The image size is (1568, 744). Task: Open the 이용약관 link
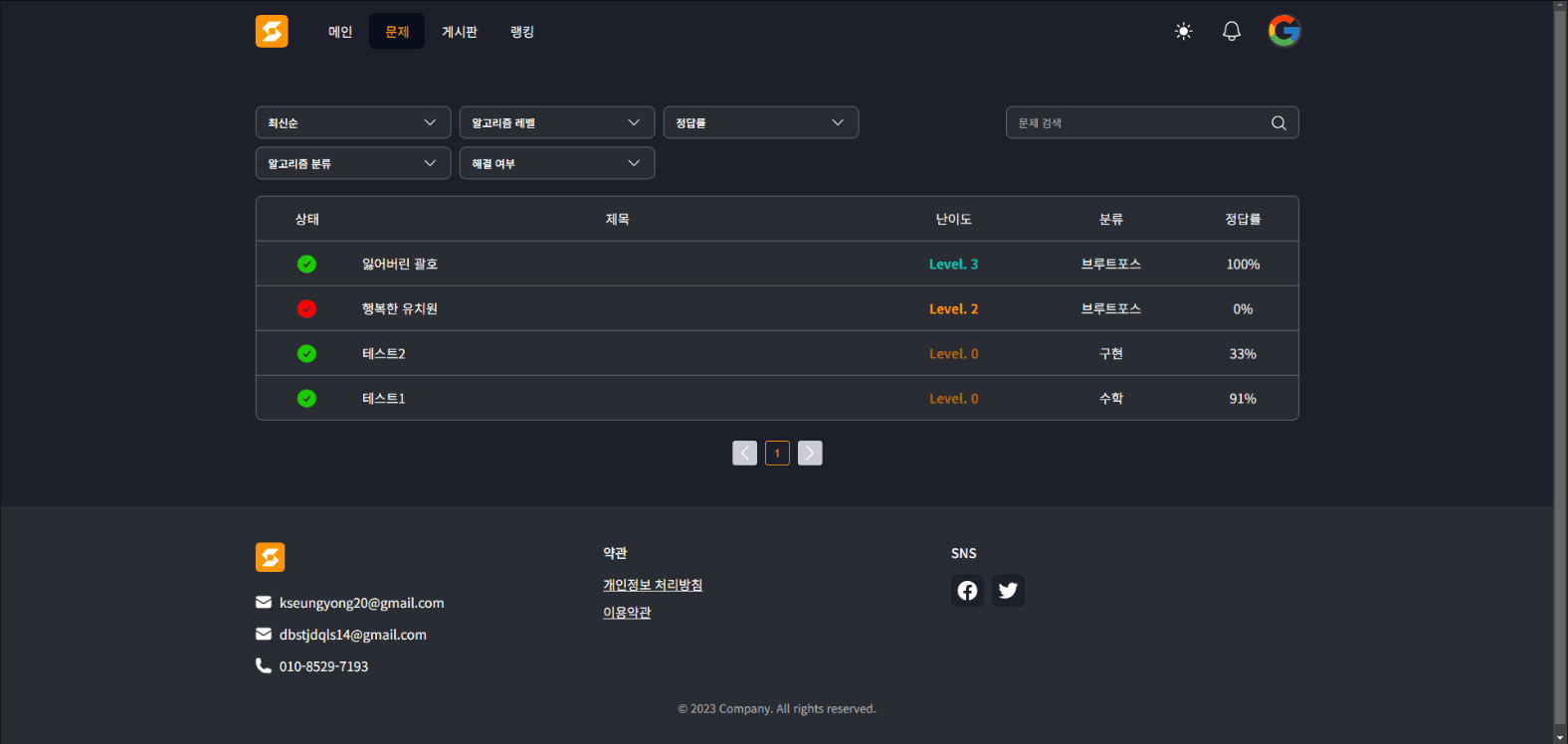pos(627,613)
